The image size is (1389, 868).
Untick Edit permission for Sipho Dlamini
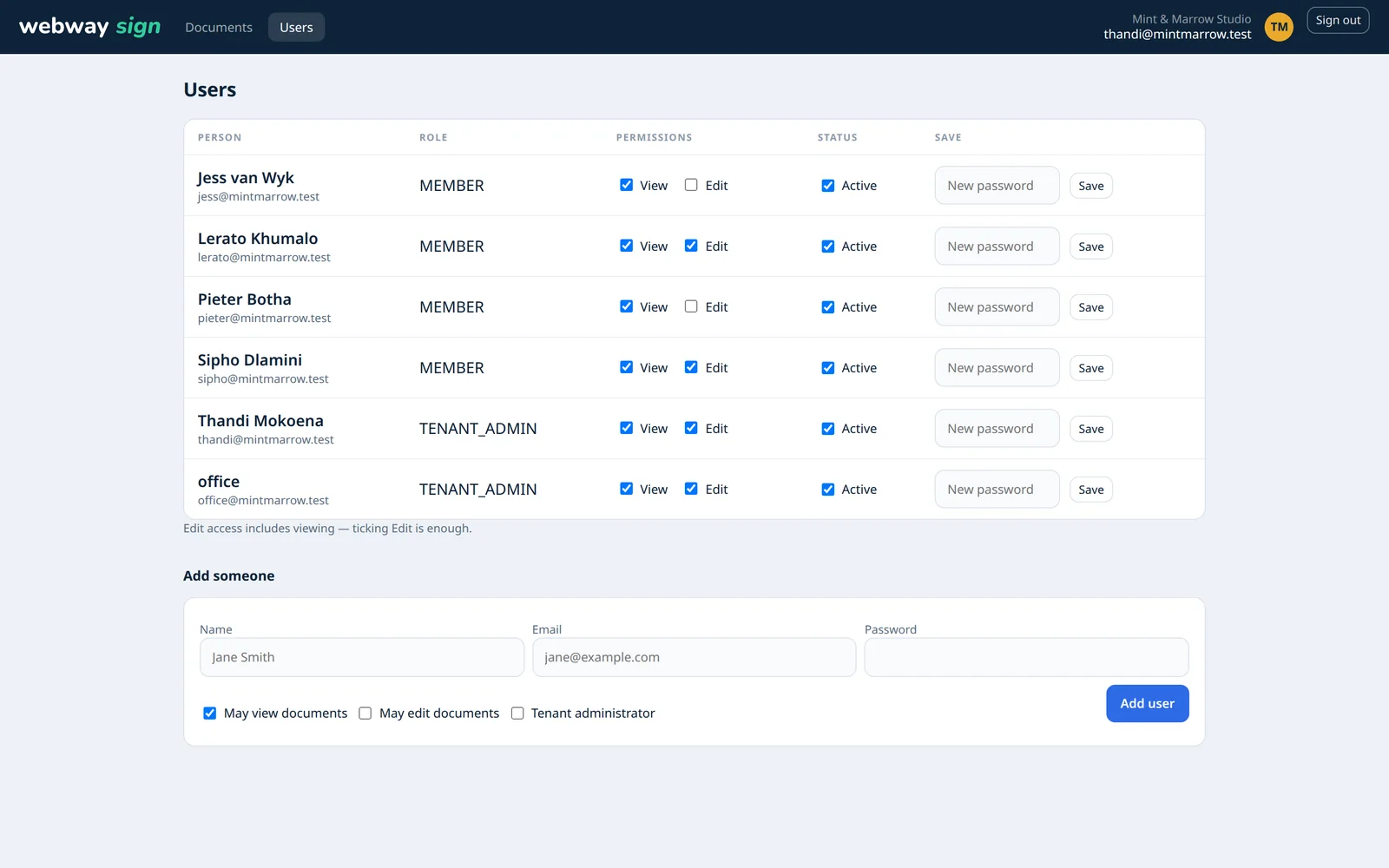tap(691, 367)
